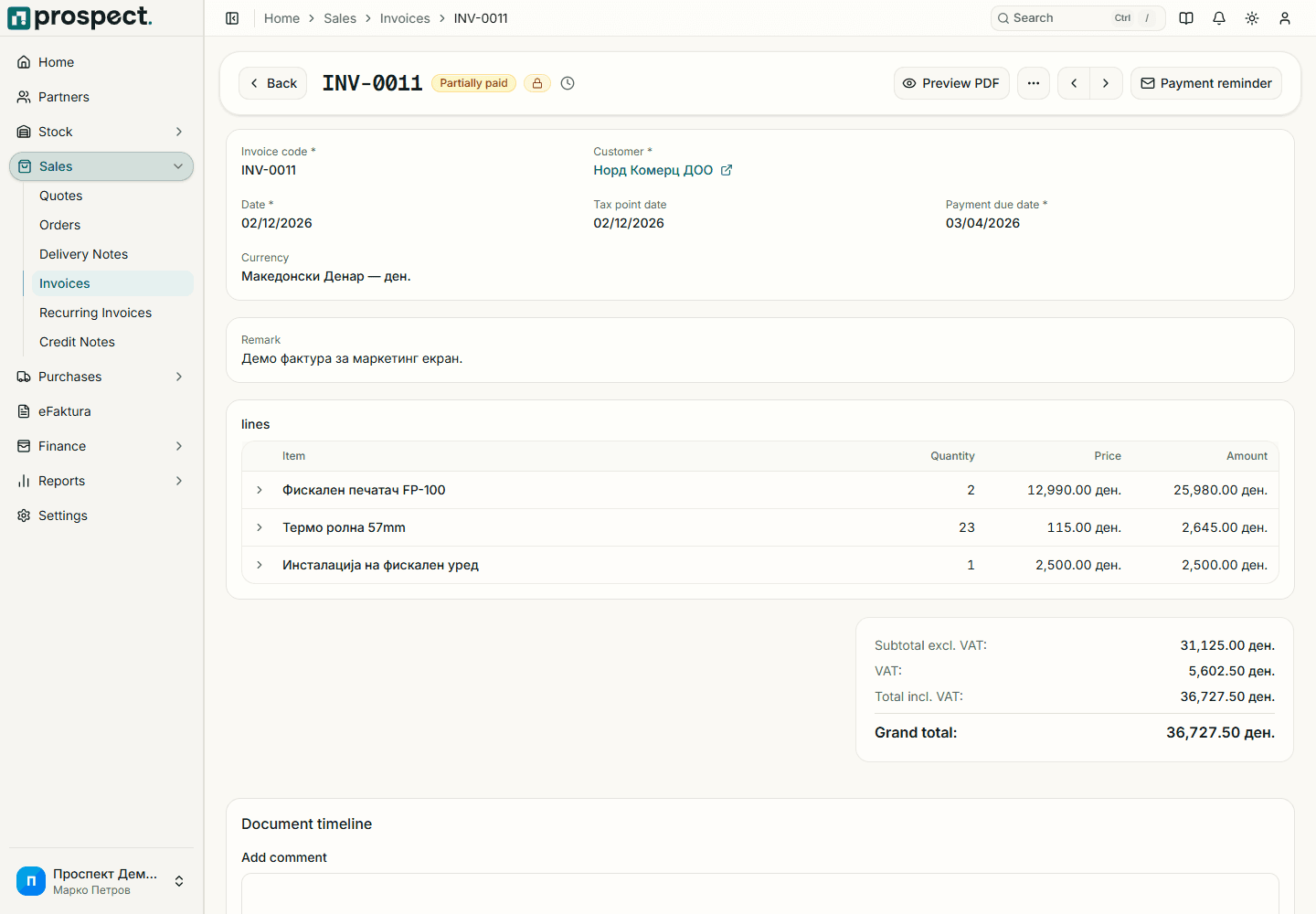
Task: Focus the Search field
Action: [1077, 18]
